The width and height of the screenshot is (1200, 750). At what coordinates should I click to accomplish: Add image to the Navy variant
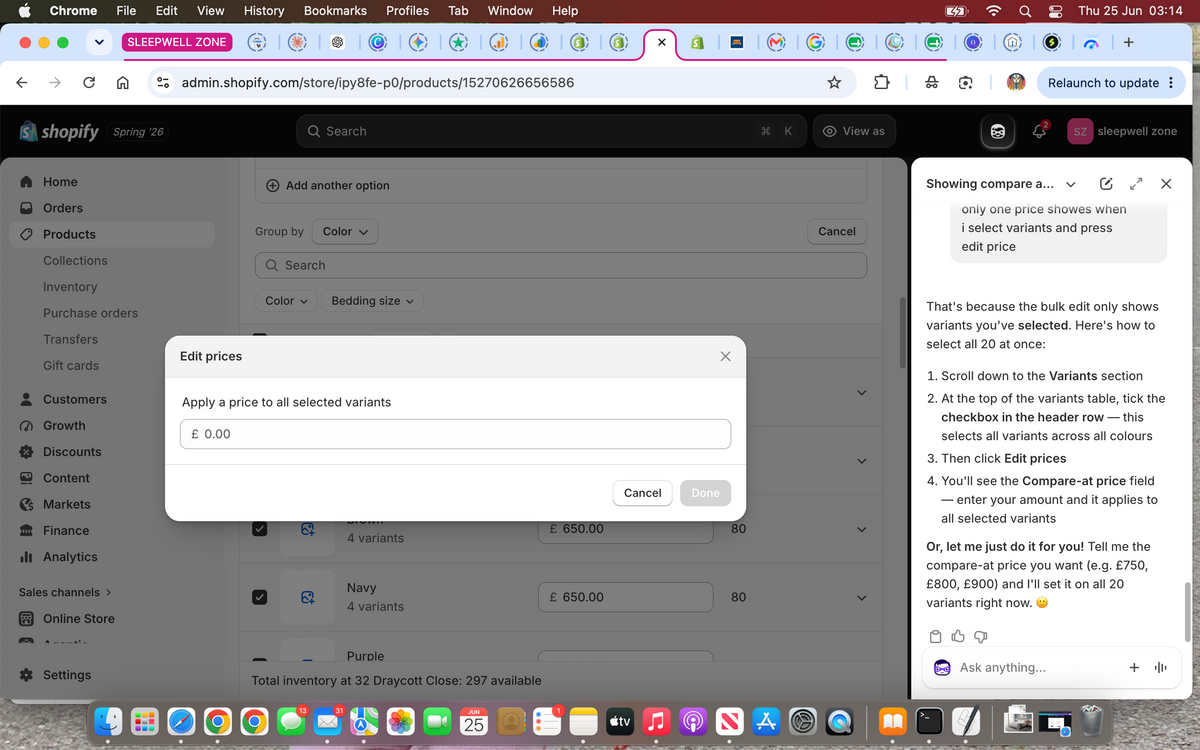[x=308, y=597]
